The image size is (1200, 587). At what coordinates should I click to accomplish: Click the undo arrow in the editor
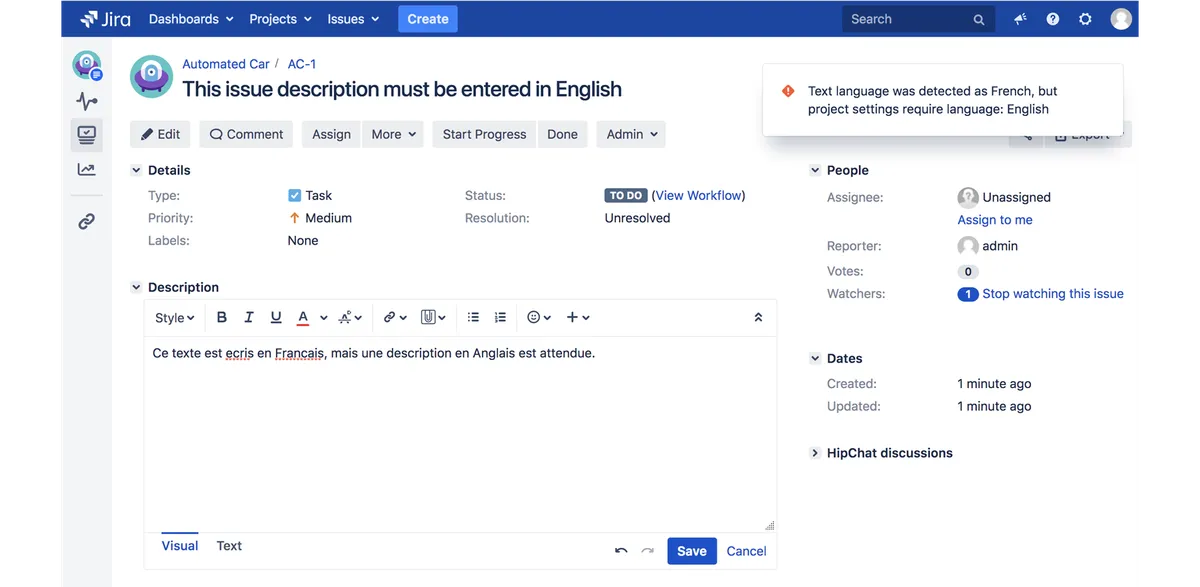point(621,551)
